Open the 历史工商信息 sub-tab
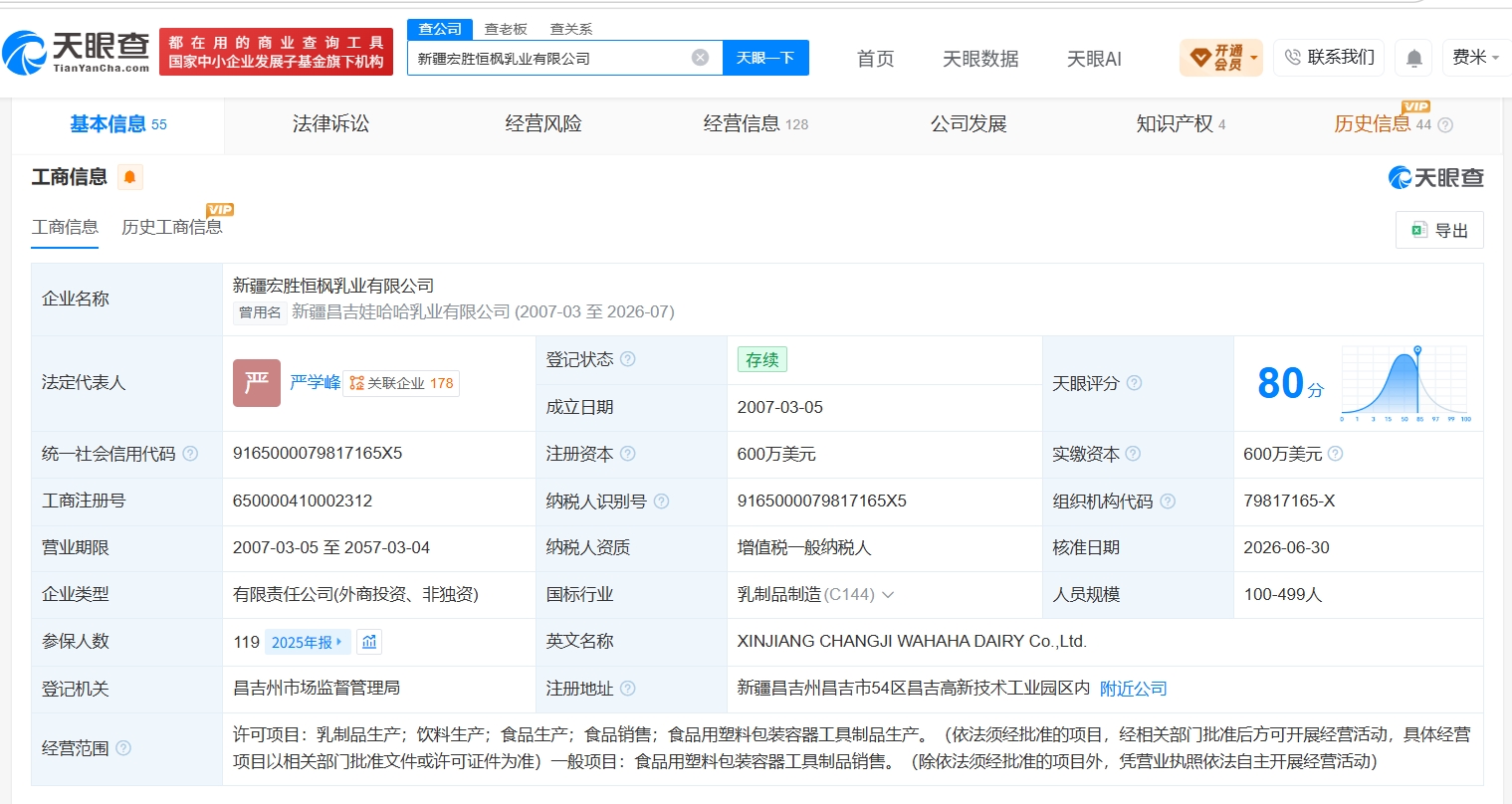 point(171,227)
